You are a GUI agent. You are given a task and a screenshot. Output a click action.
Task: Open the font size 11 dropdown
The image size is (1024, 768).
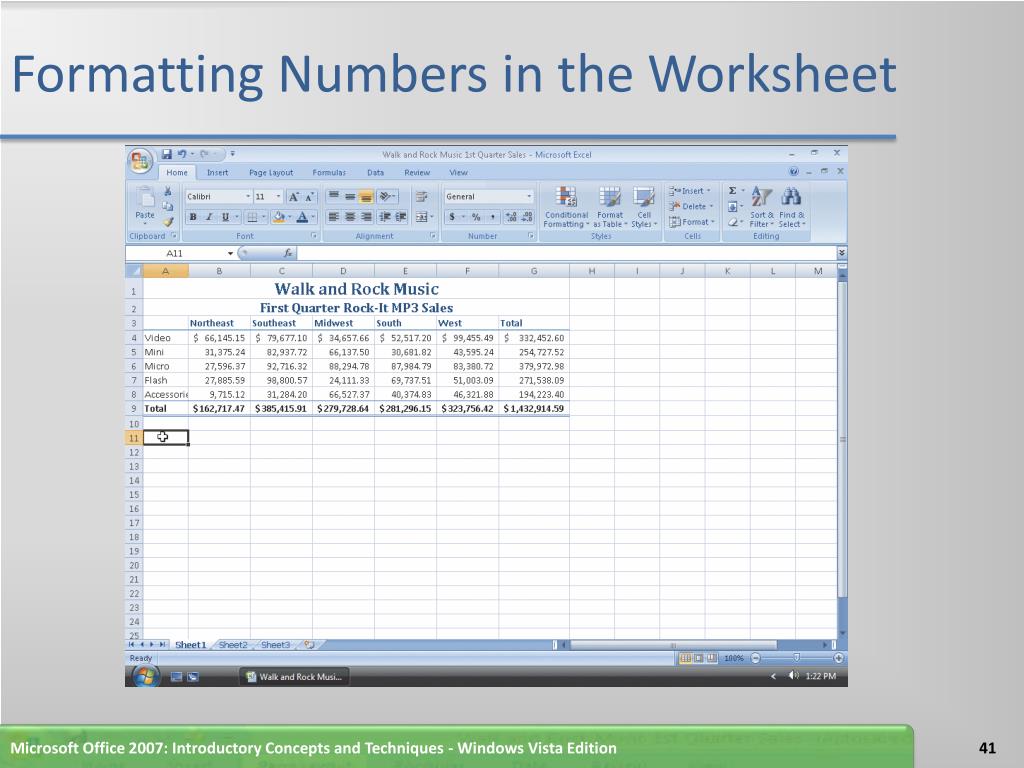point(279,197)
